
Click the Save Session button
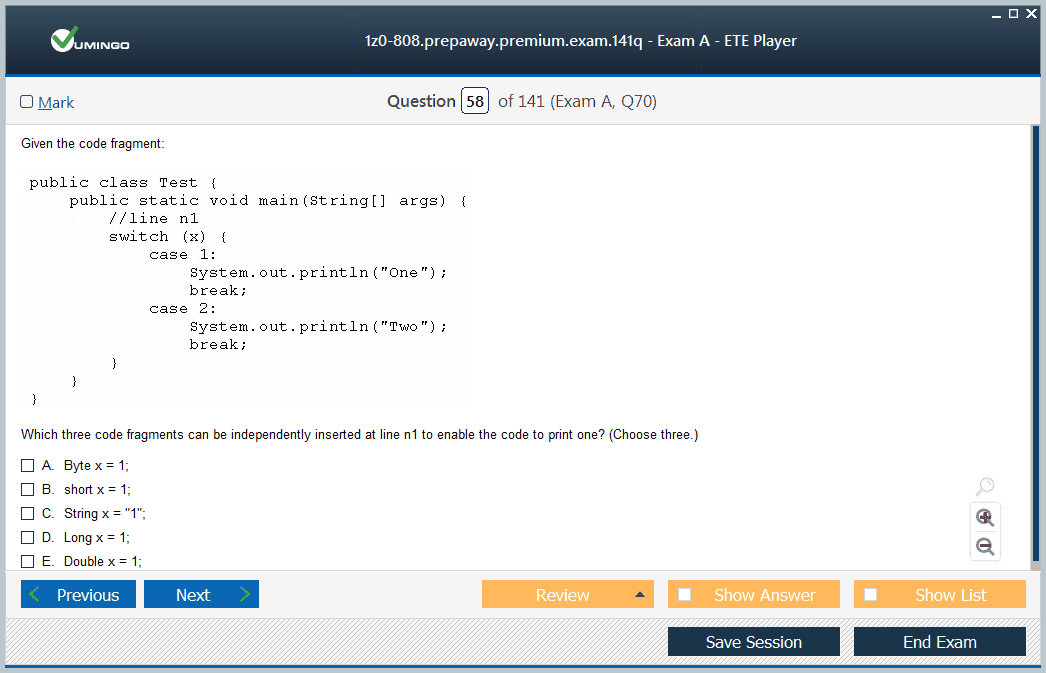753,642
